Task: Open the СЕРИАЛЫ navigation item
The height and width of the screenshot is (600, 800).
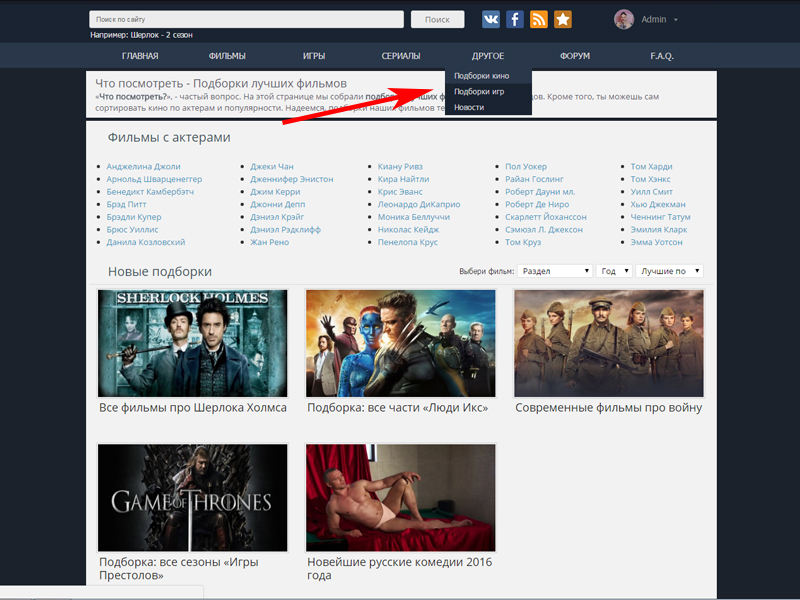Action: 401,56
